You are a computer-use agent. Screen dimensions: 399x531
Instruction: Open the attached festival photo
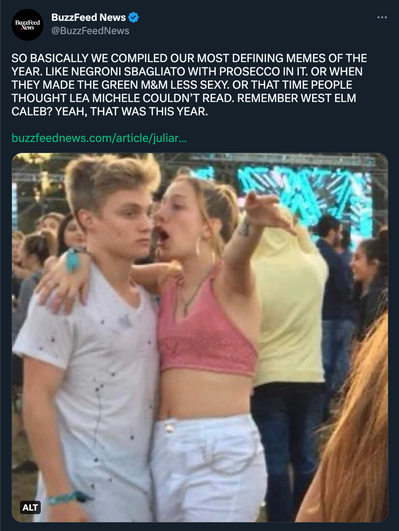tap(200, 337)
